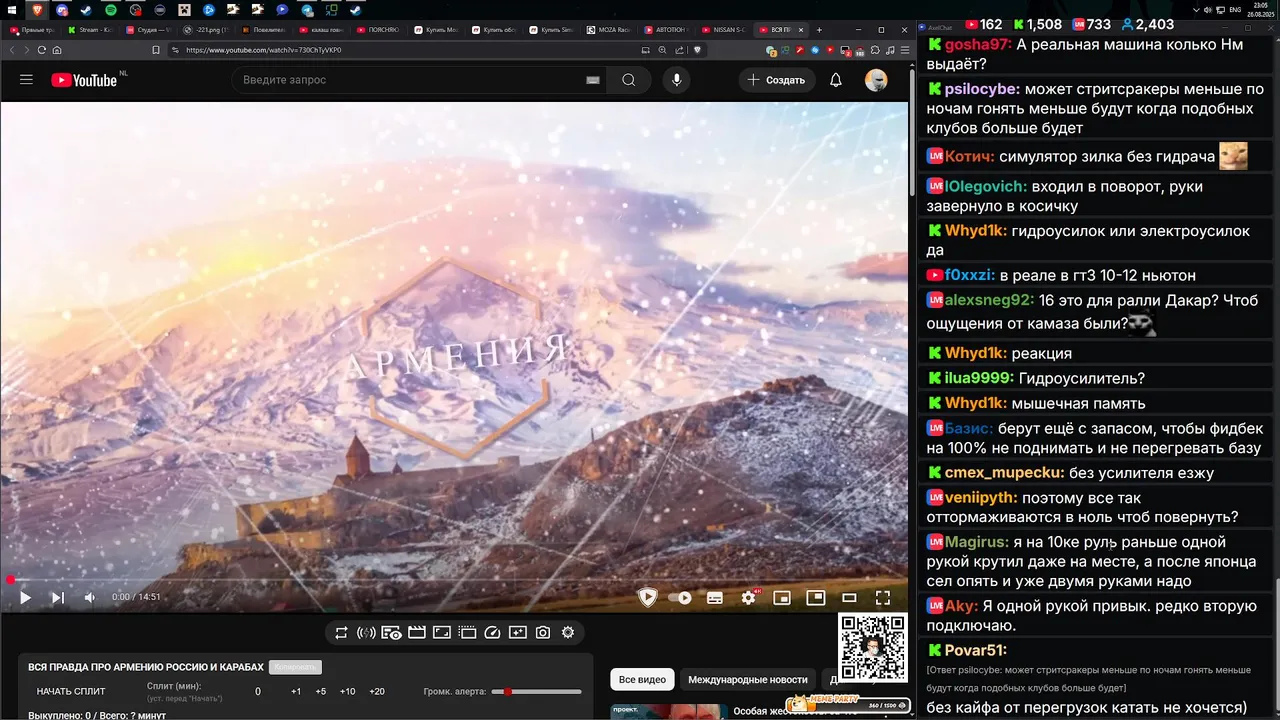Open the new tab plus button
1280x720 pixels.
[x=819, y=30]
